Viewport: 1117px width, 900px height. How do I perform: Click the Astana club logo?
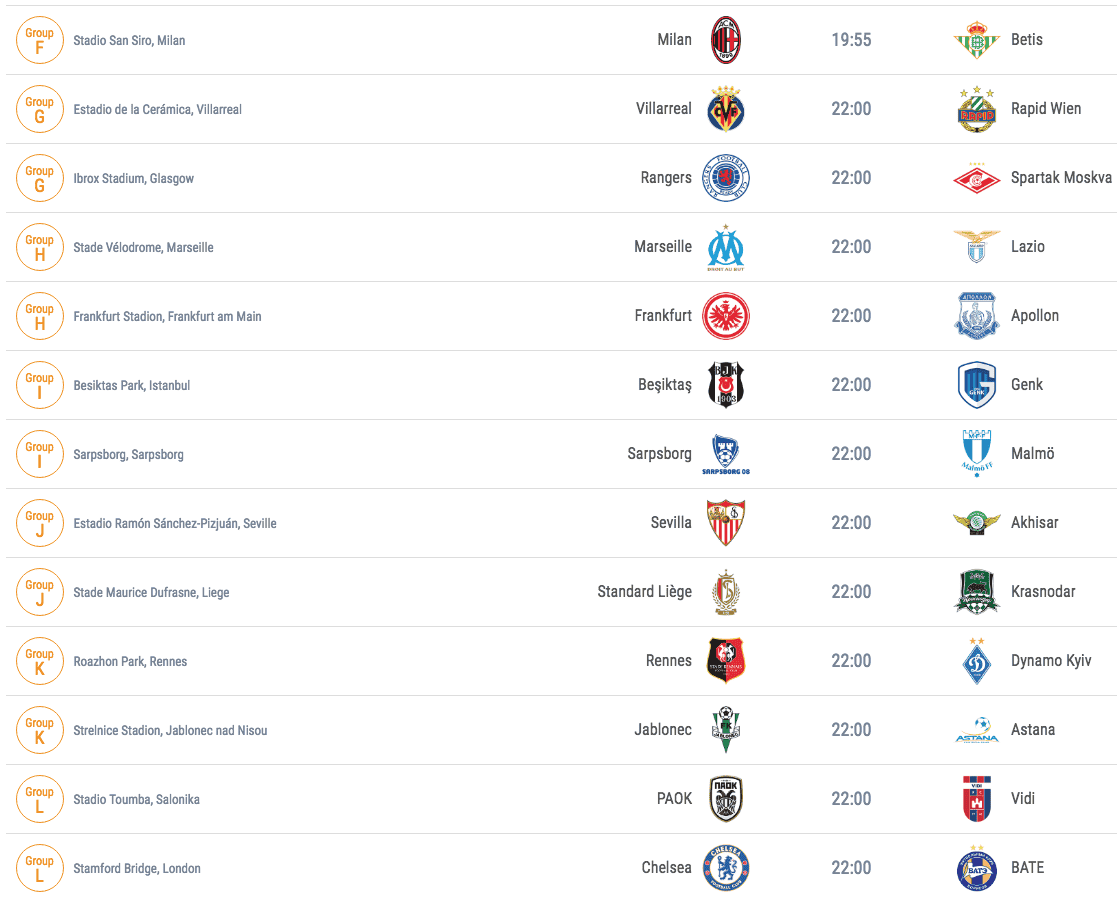pos(977,730)
